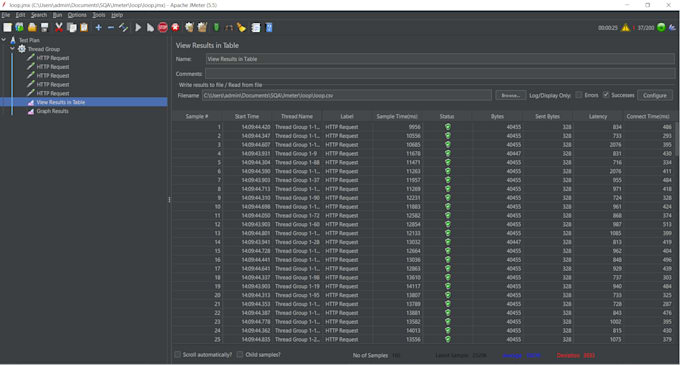Click the Browse... button

[510, 95]
